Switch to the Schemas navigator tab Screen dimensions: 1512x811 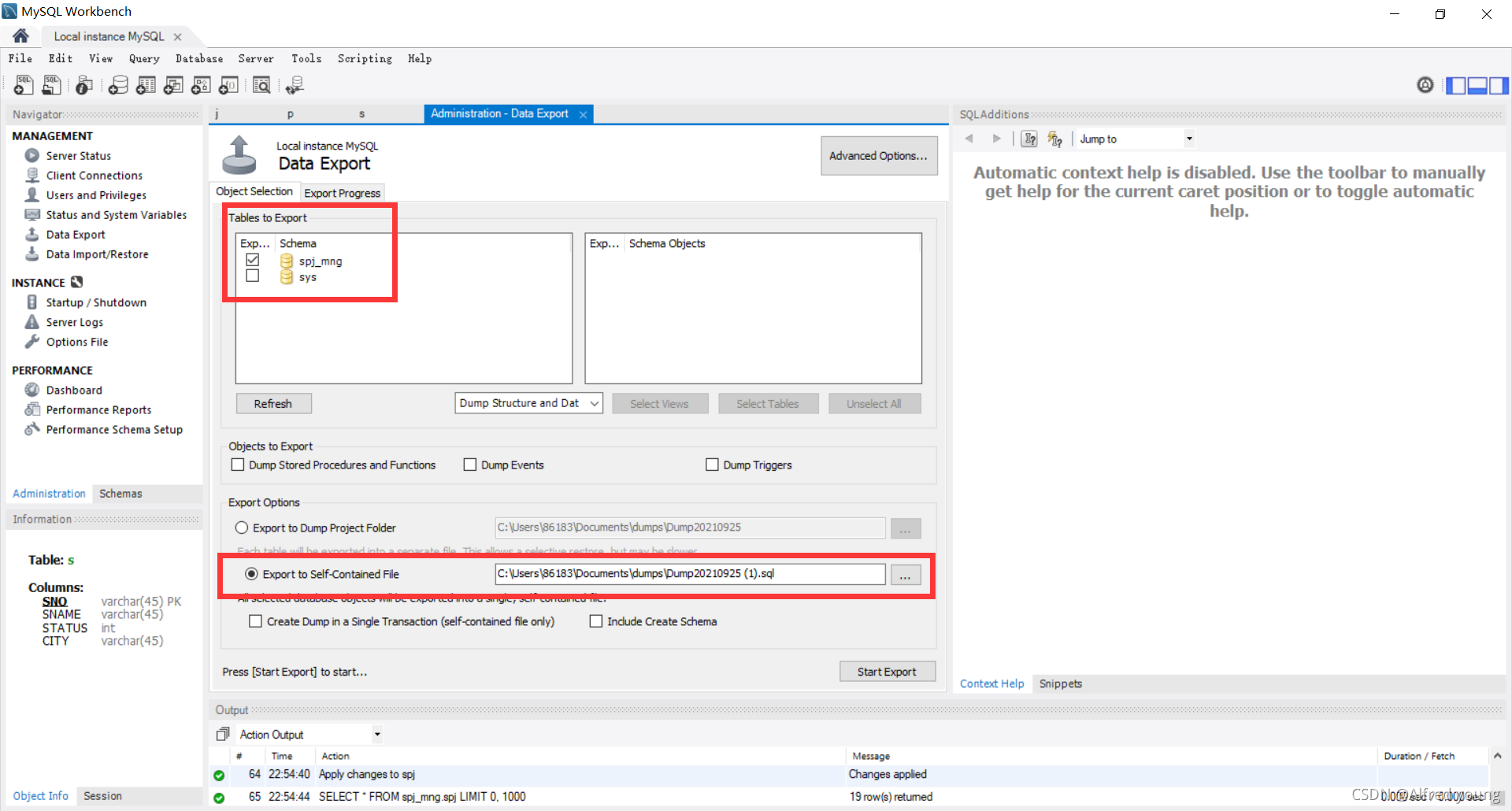coord(120,494)
